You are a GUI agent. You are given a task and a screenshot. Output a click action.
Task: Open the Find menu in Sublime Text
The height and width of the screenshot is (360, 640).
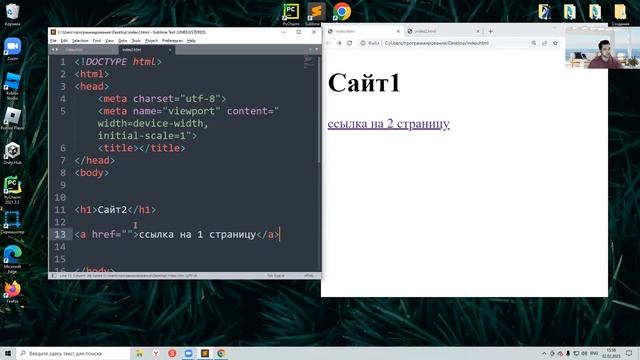[x=97, y=41]
